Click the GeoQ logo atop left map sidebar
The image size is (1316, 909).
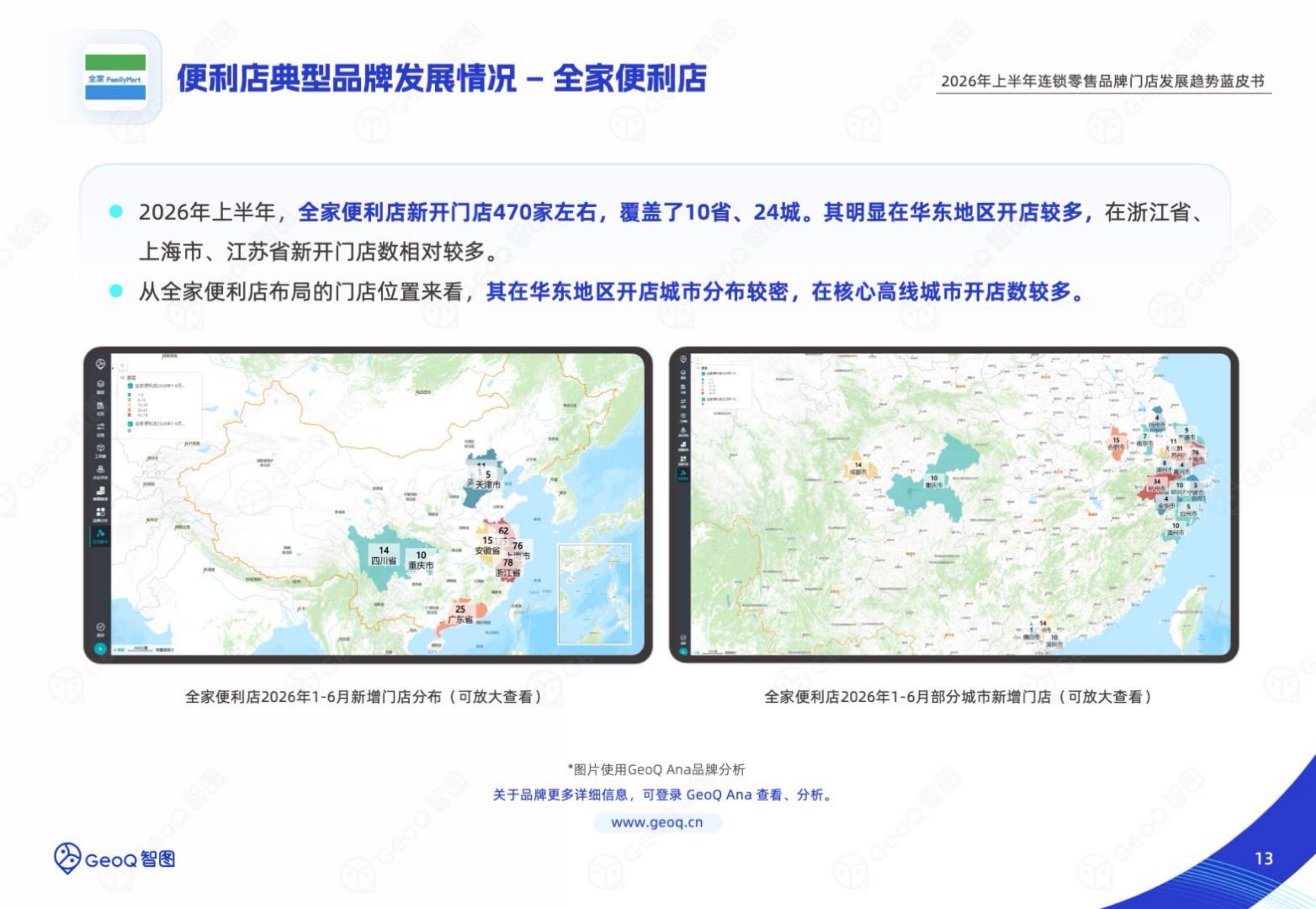point(100,364)
